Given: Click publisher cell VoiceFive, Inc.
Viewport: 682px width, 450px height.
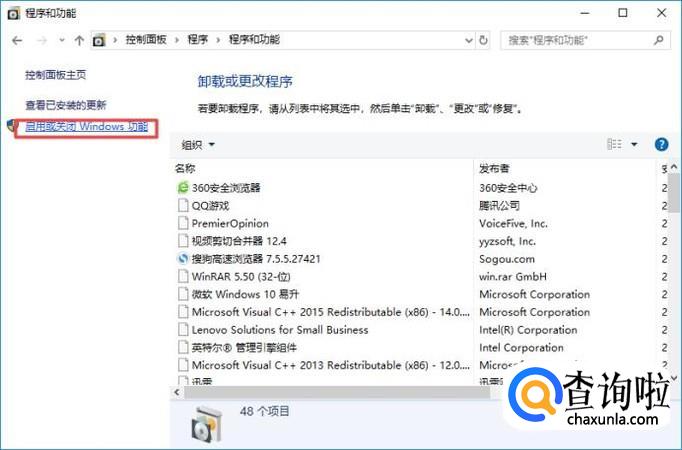Looking at the screenshot, I should coord(513,223).
